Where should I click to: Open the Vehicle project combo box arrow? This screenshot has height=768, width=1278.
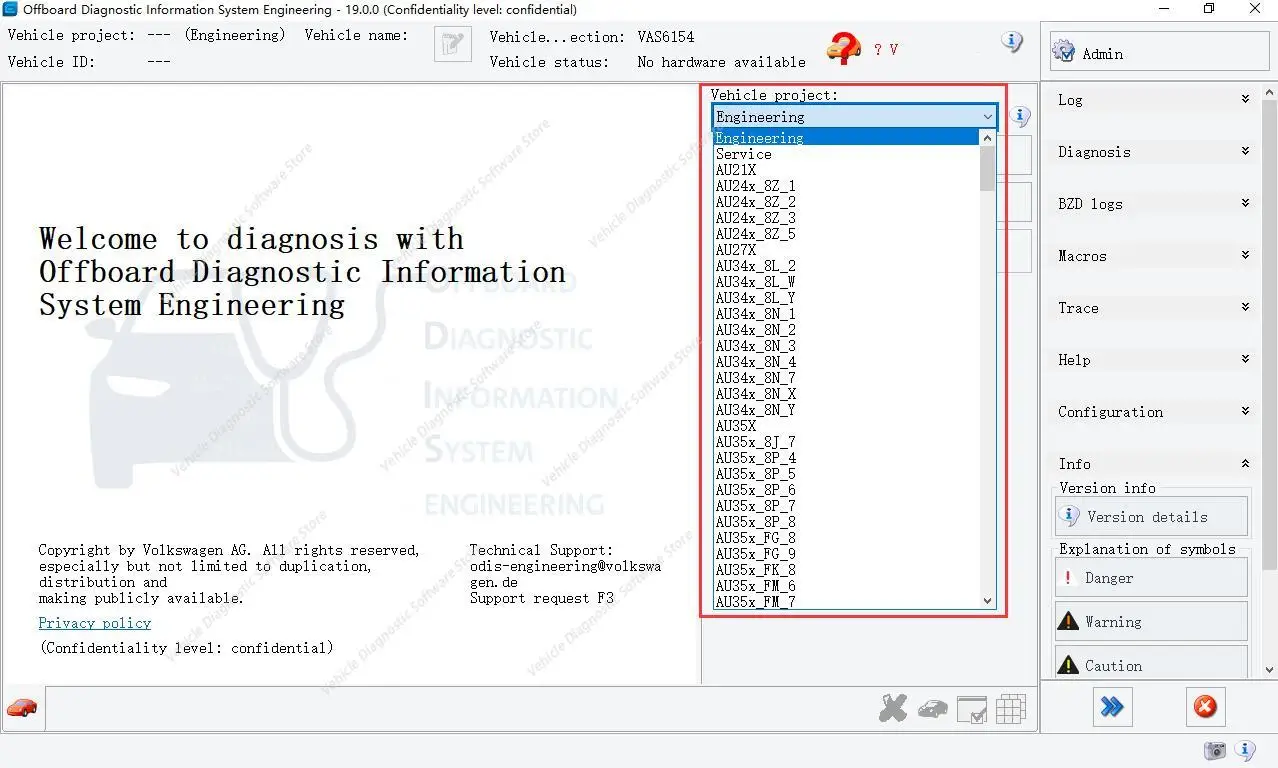click(987, 117)
